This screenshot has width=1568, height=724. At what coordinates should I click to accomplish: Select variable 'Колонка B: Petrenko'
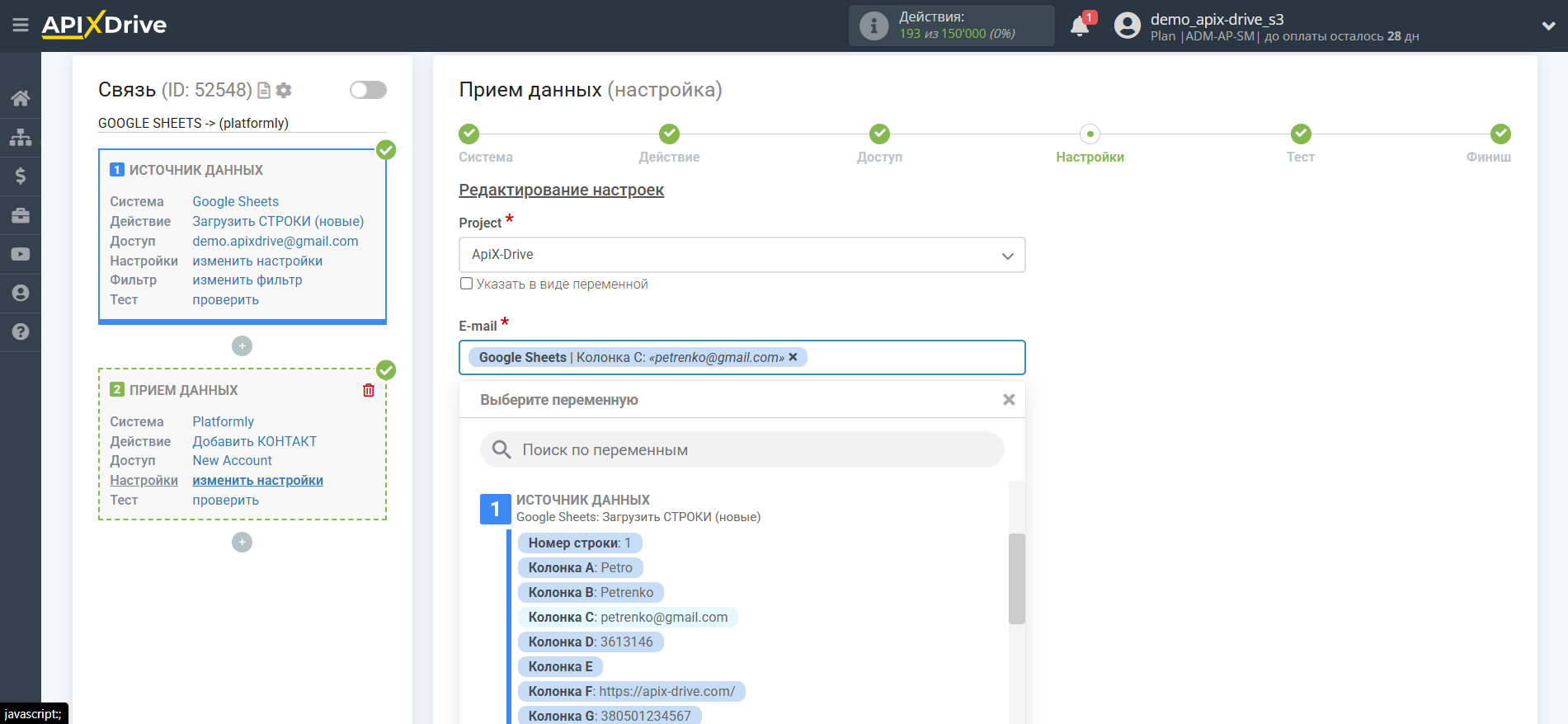(591, 592)
